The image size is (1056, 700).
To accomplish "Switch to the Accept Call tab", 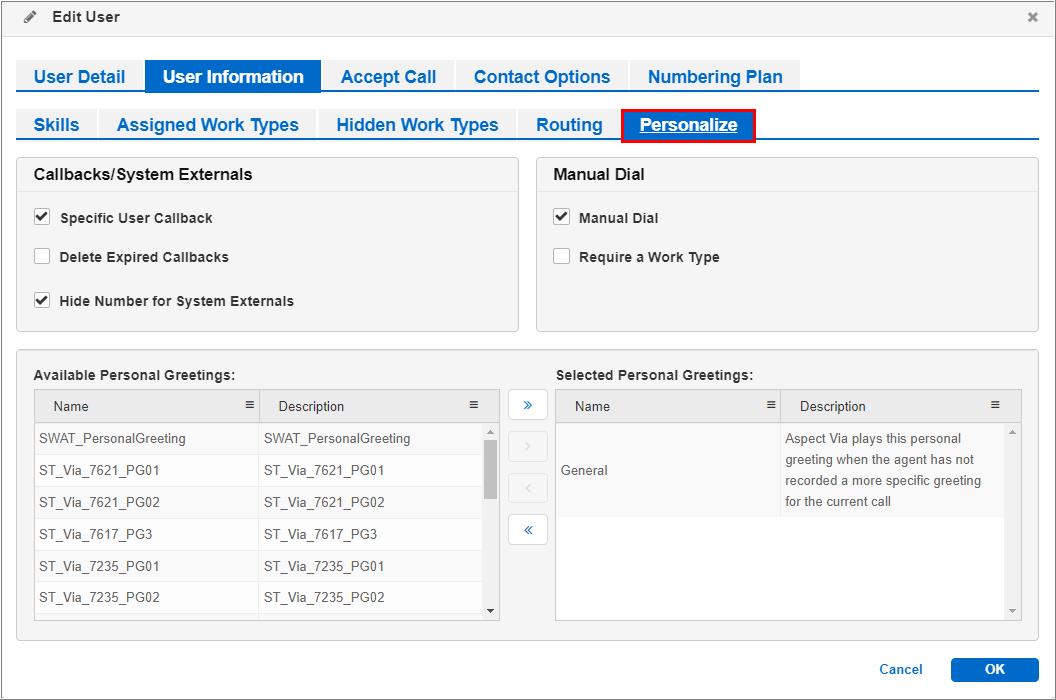I will coord(388,76).
